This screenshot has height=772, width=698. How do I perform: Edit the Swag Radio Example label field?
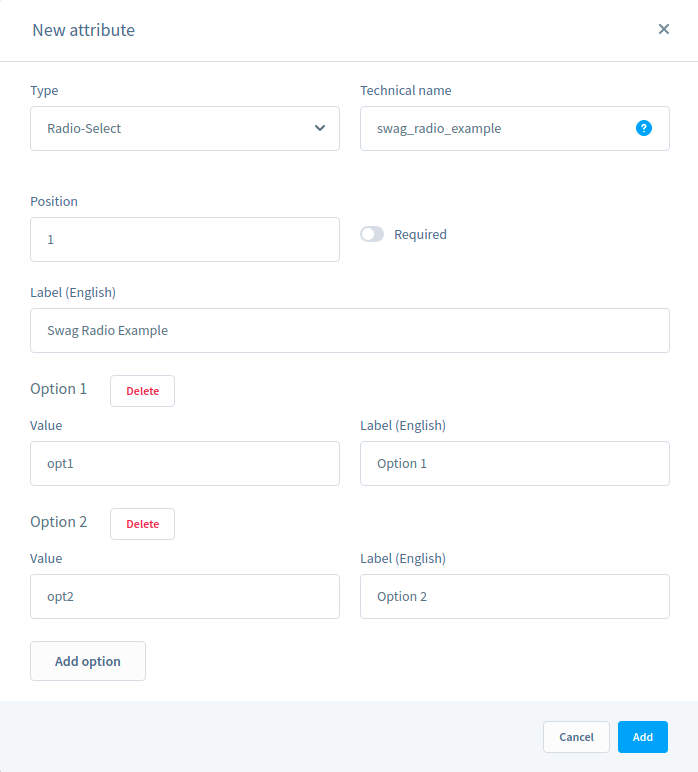click(350, 330)
